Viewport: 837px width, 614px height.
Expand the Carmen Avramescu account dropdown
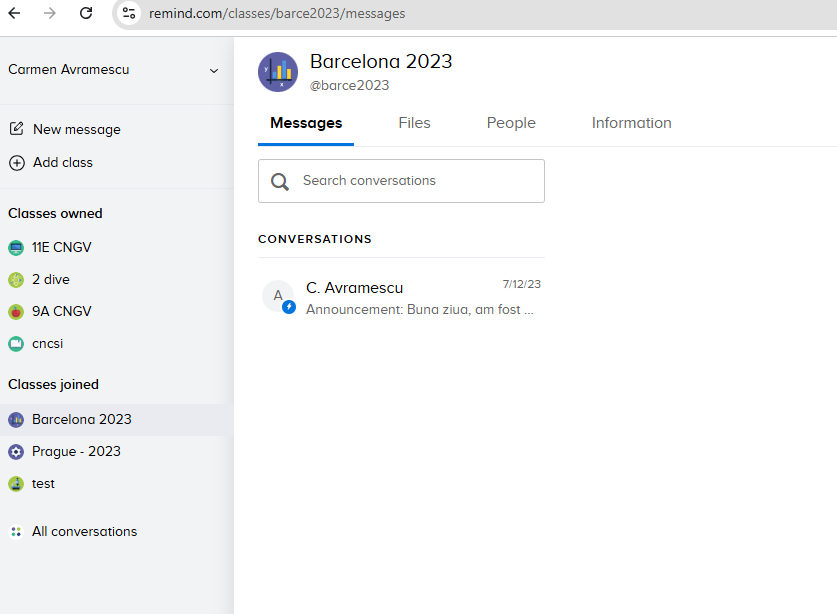tap(213, 70)
